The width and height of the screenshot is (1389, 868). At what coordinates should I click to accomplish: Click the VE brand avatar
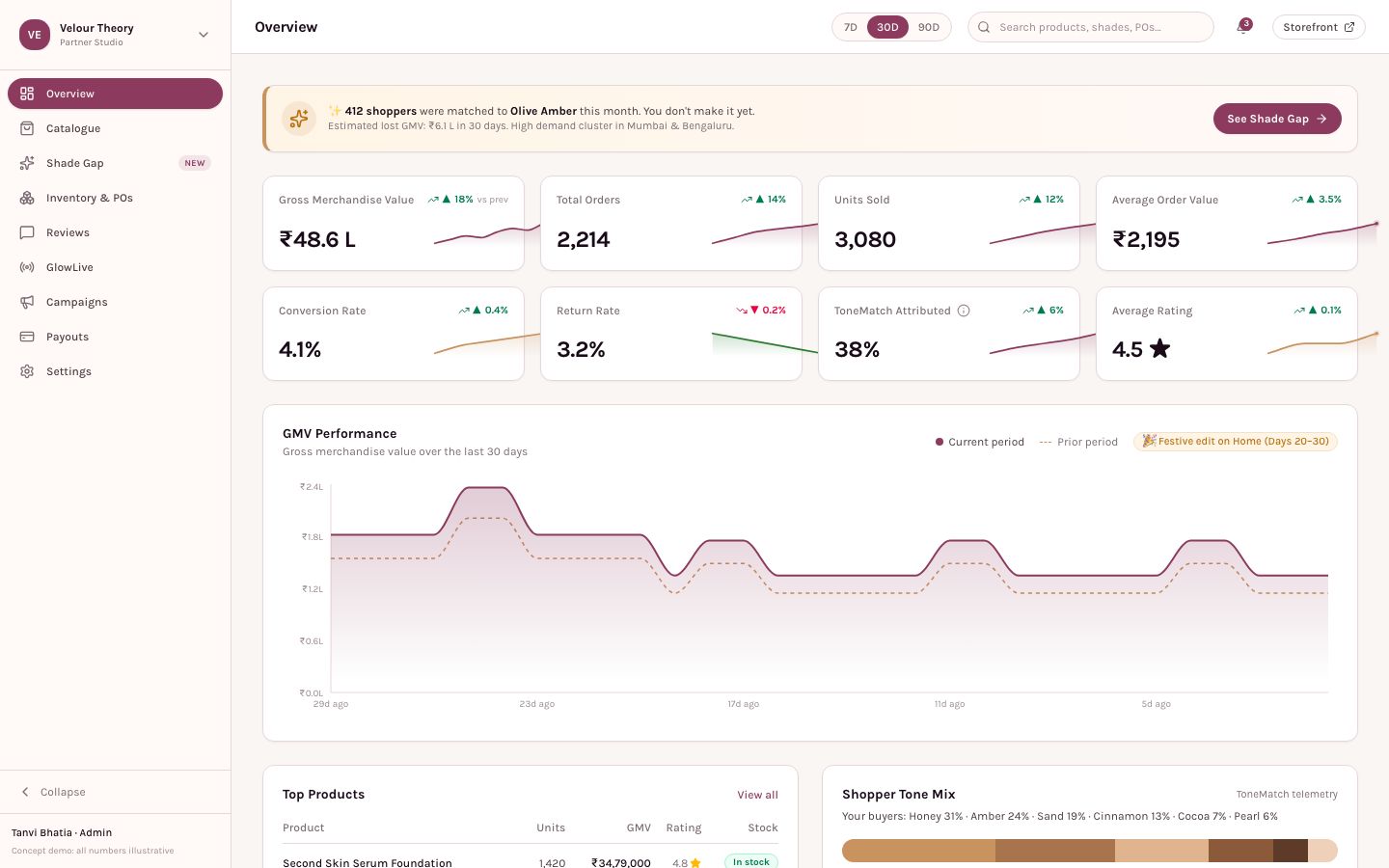pos(35,35)
